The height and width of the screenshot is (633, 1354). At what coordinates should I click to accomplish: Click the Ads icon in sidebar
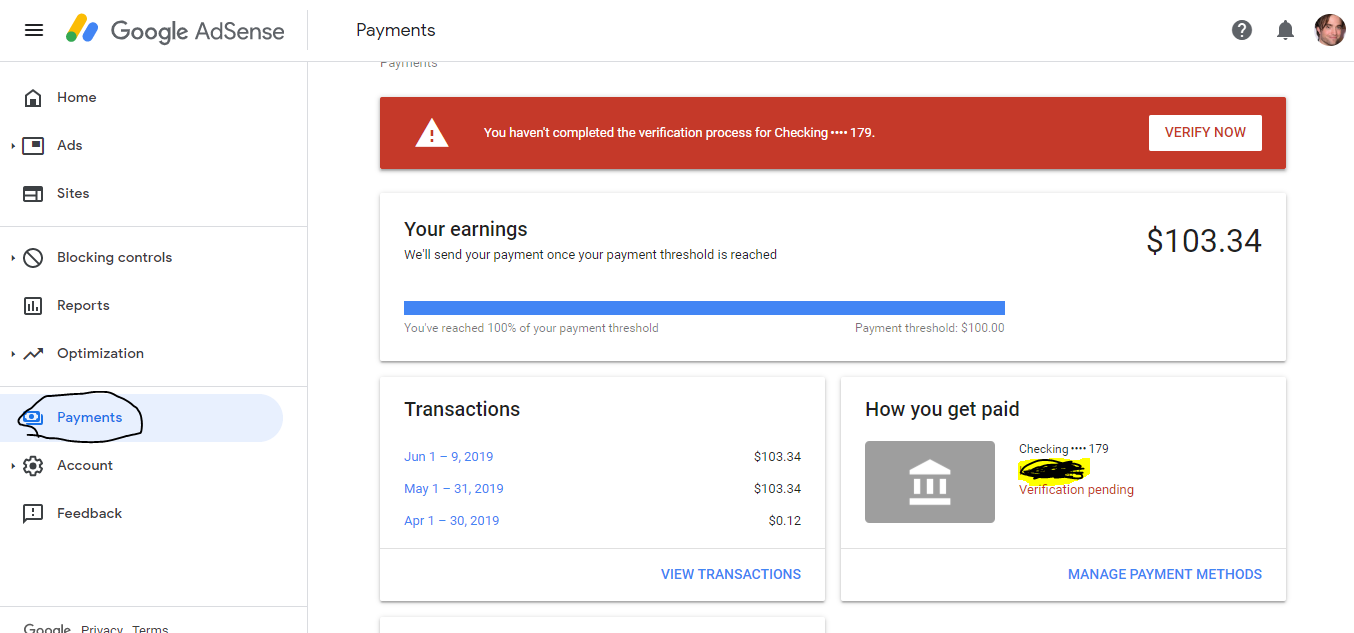pyautogui.click(x=33, y=145)
